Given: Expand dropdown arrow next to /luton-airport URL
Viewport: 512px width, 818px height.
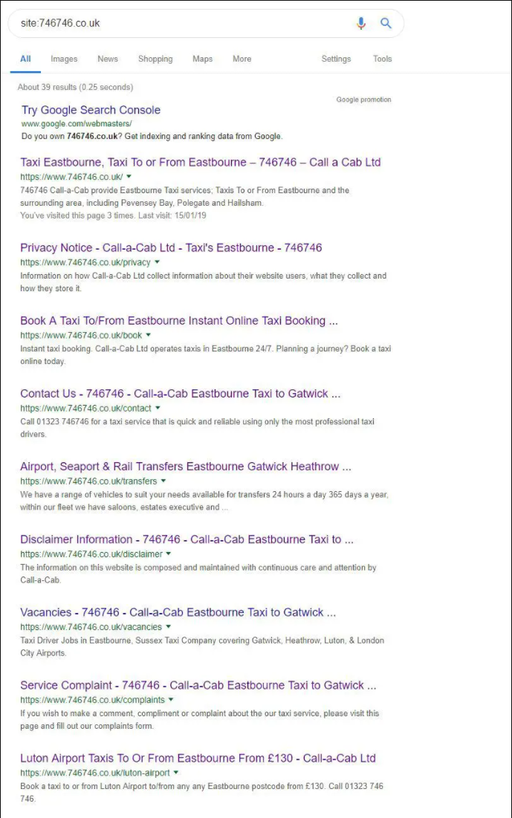Looking at the screenshot, I should (x=176, y=773).
